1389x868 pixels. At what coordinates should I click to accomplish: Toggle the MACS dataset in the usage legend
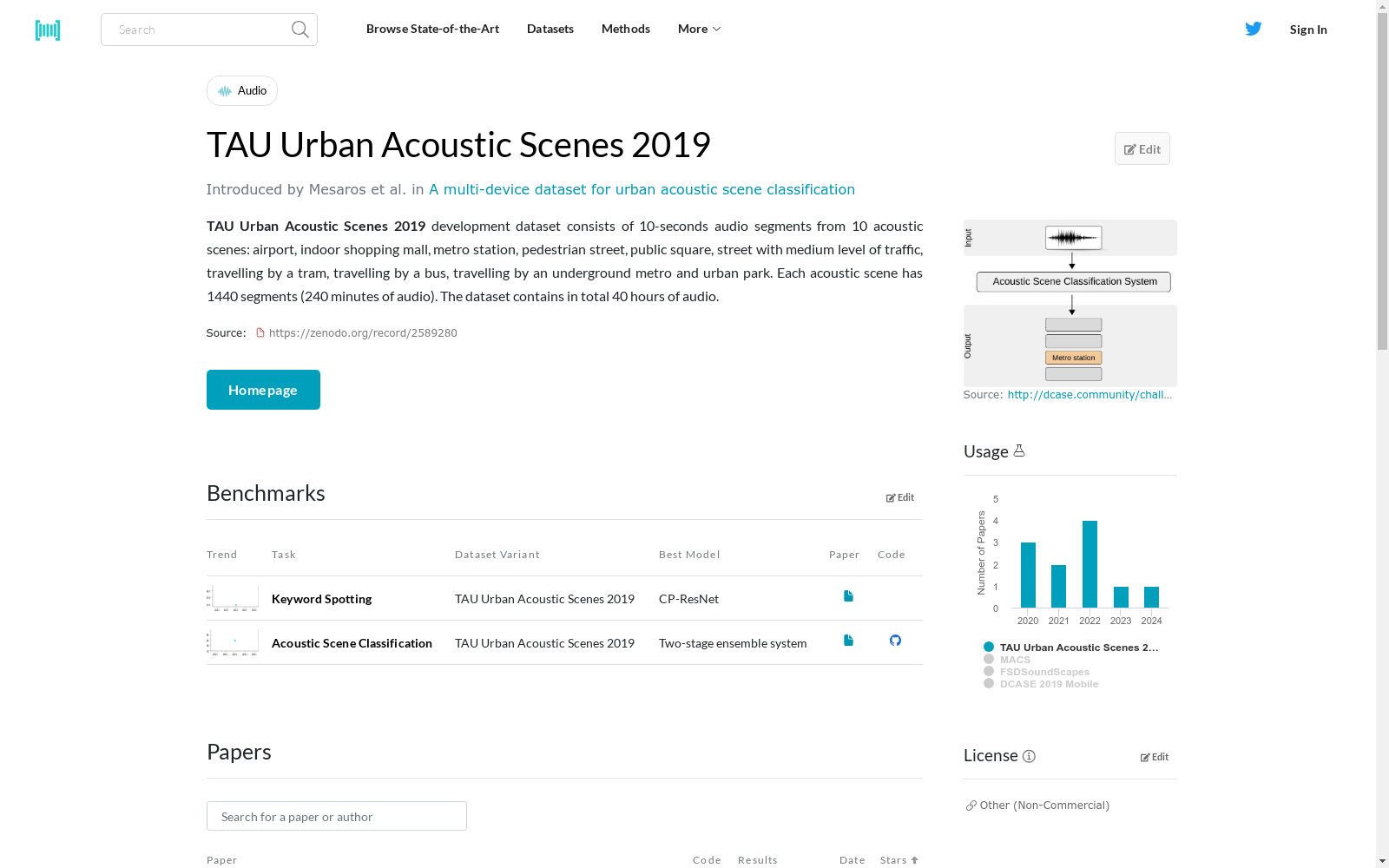pos(1015,659)
